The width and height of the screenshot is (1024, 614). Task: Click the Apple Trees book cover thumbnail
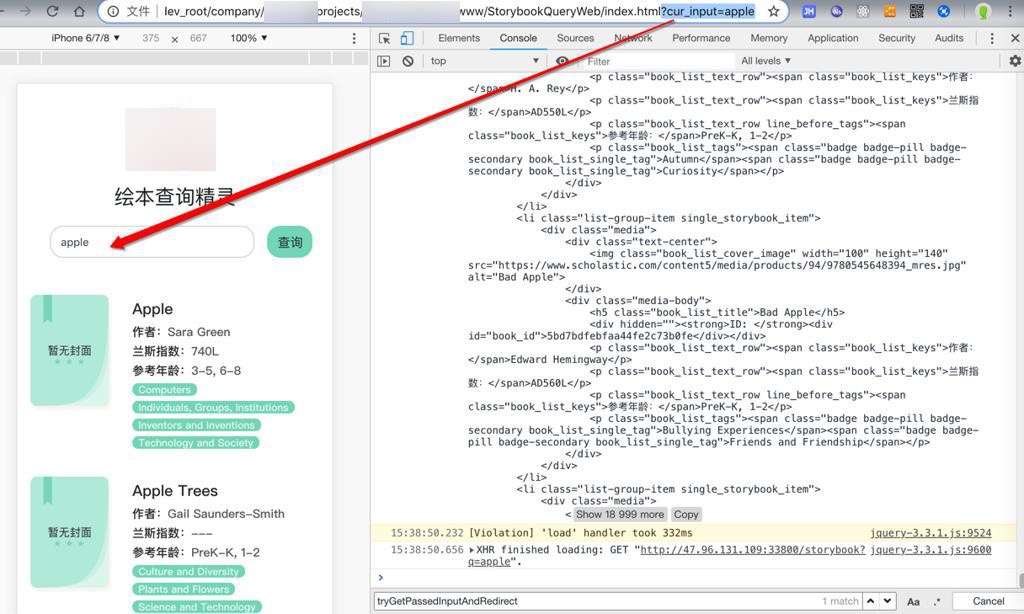coord(70,532)
